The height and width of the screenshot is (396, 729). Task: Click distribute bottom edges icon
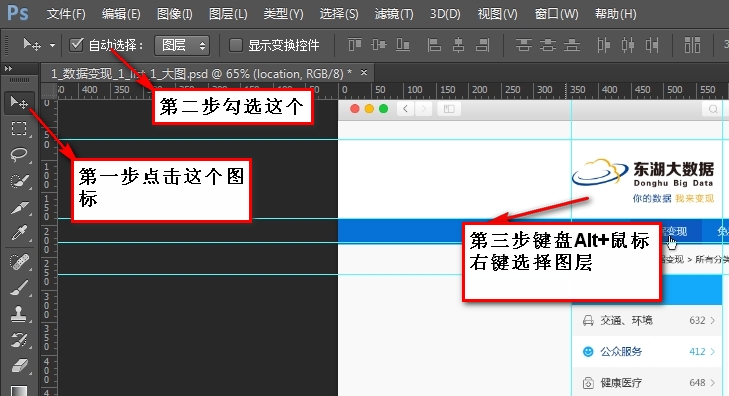click(572, 45)
